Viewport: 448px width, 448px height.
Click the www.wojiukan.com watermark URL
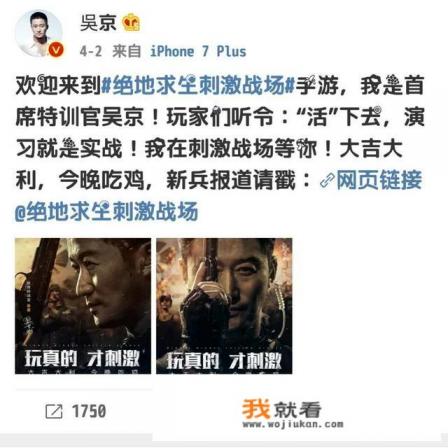(x=293, y=424)
